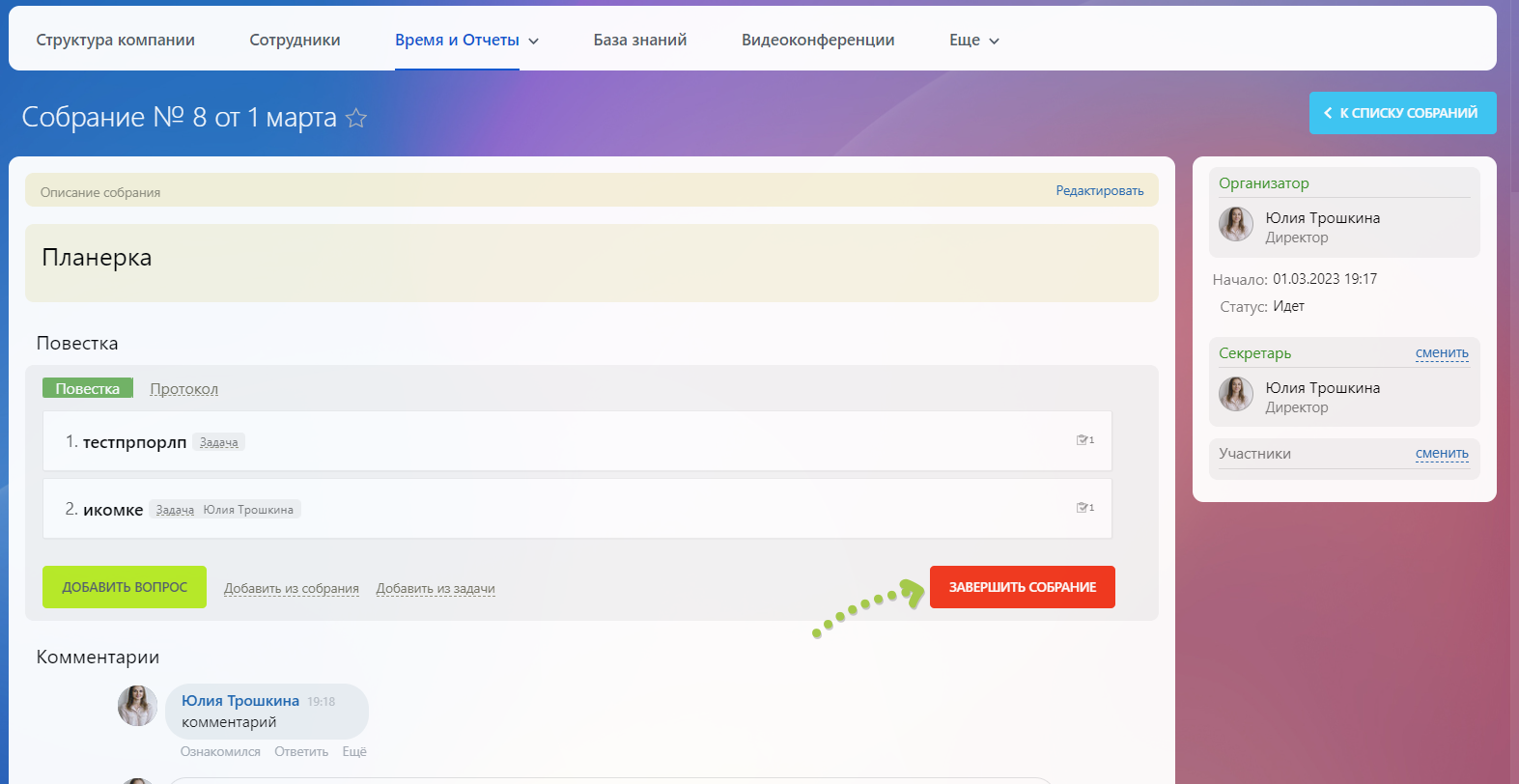1519x784 pixels.
Task: Click commenter avatar in Комментарии section
Action: coord(137,706)
